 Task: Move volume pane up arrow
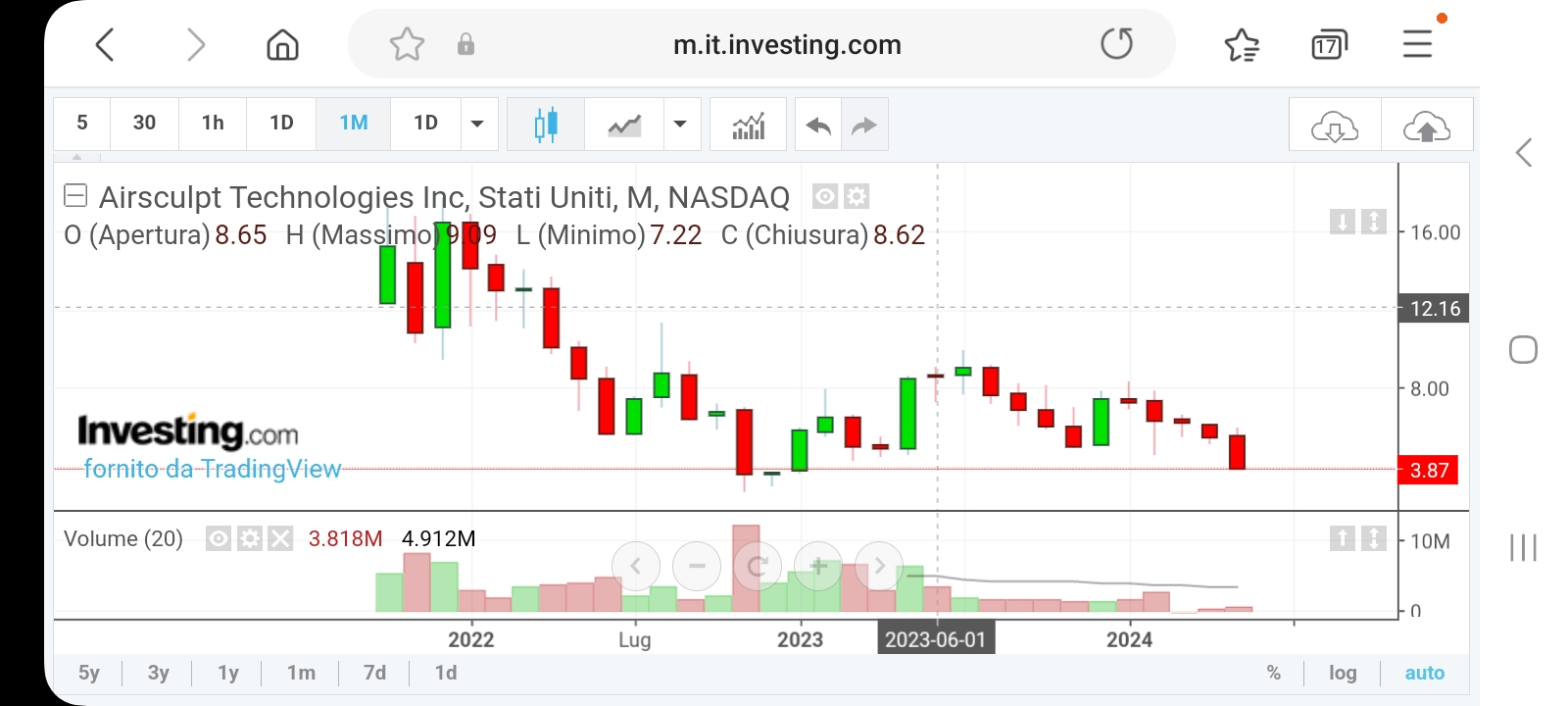tap(1342, 538)
